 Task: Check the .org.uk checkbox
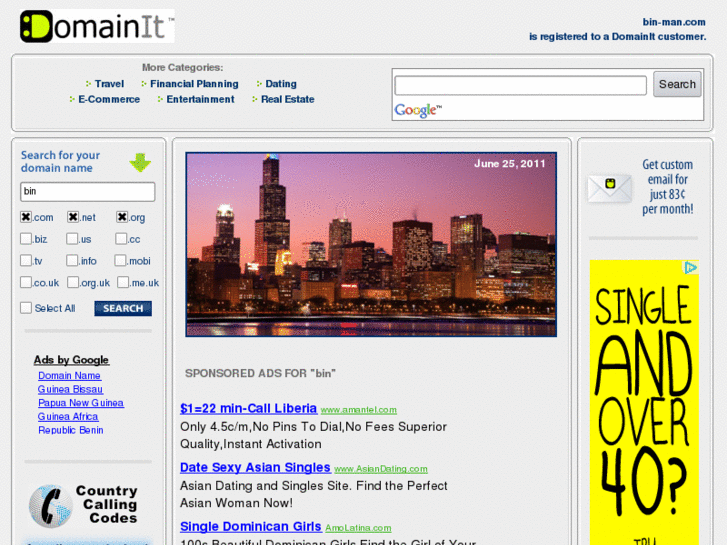[x=73, y=282]
